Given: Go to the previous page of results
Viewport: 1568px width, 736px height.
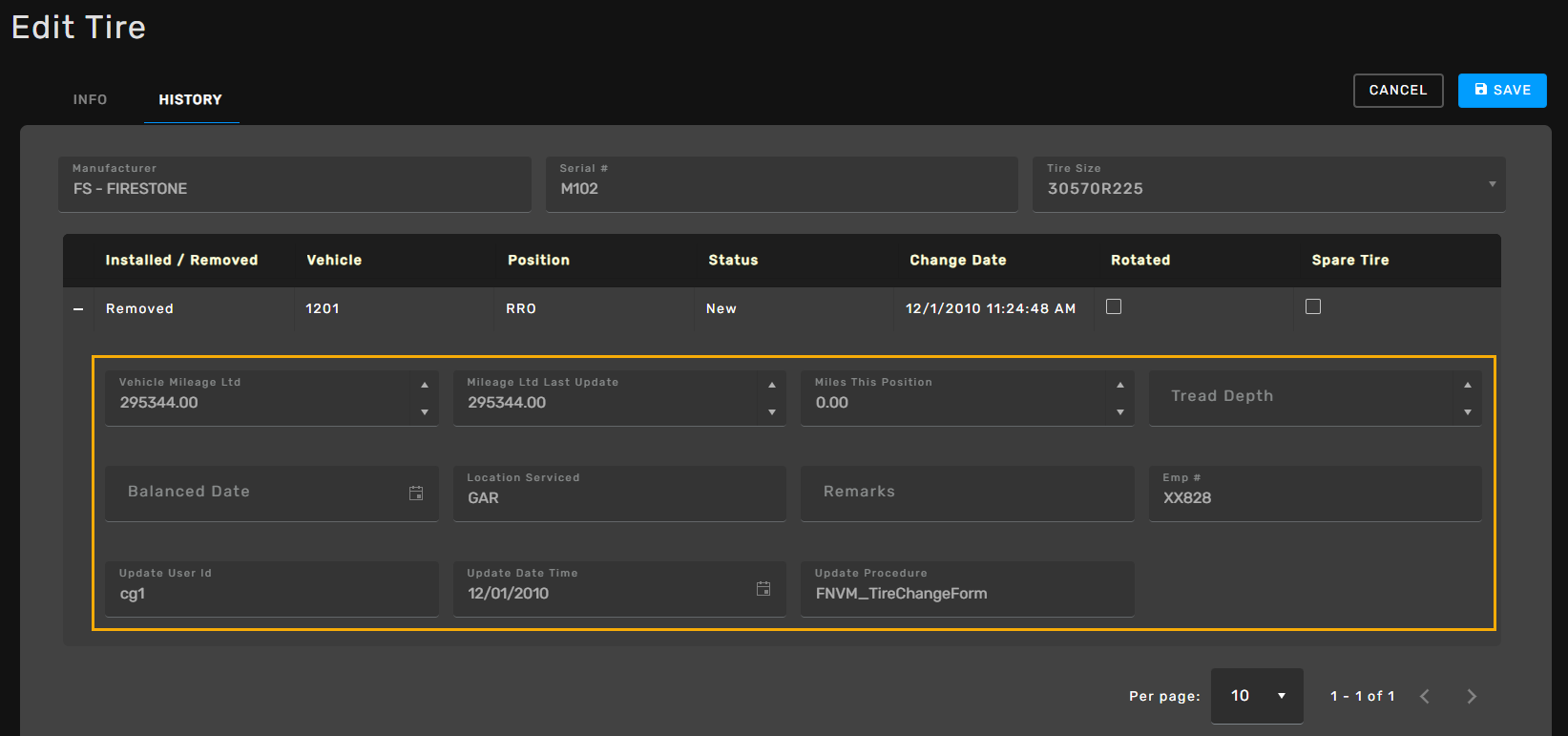Looking at the screenshot, I should tap(1425, 696).
